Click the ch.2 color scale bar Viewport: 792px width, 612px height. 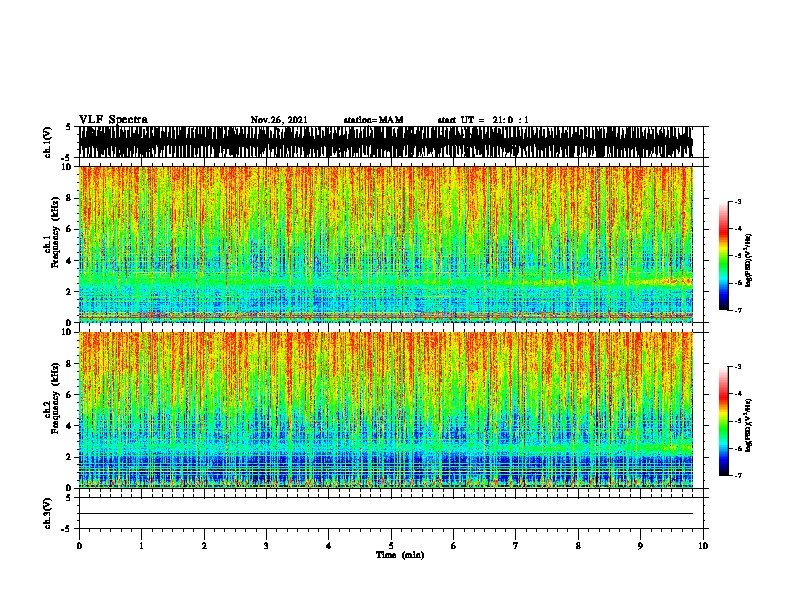(x=723, y=421)
